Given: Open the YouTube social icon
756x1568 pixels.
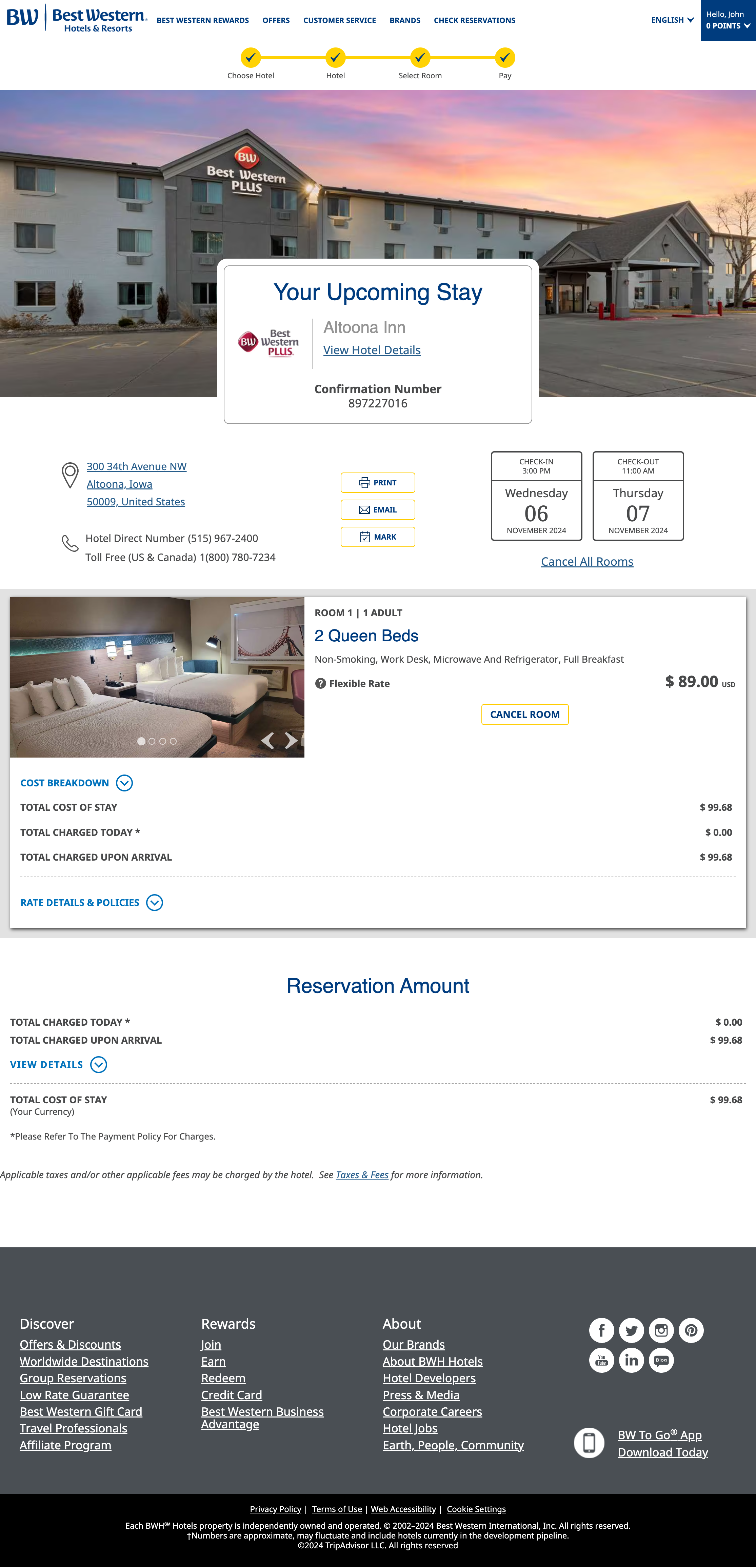Looking at the screenshot, I should pyautogui.click(x=601, y=1360).
